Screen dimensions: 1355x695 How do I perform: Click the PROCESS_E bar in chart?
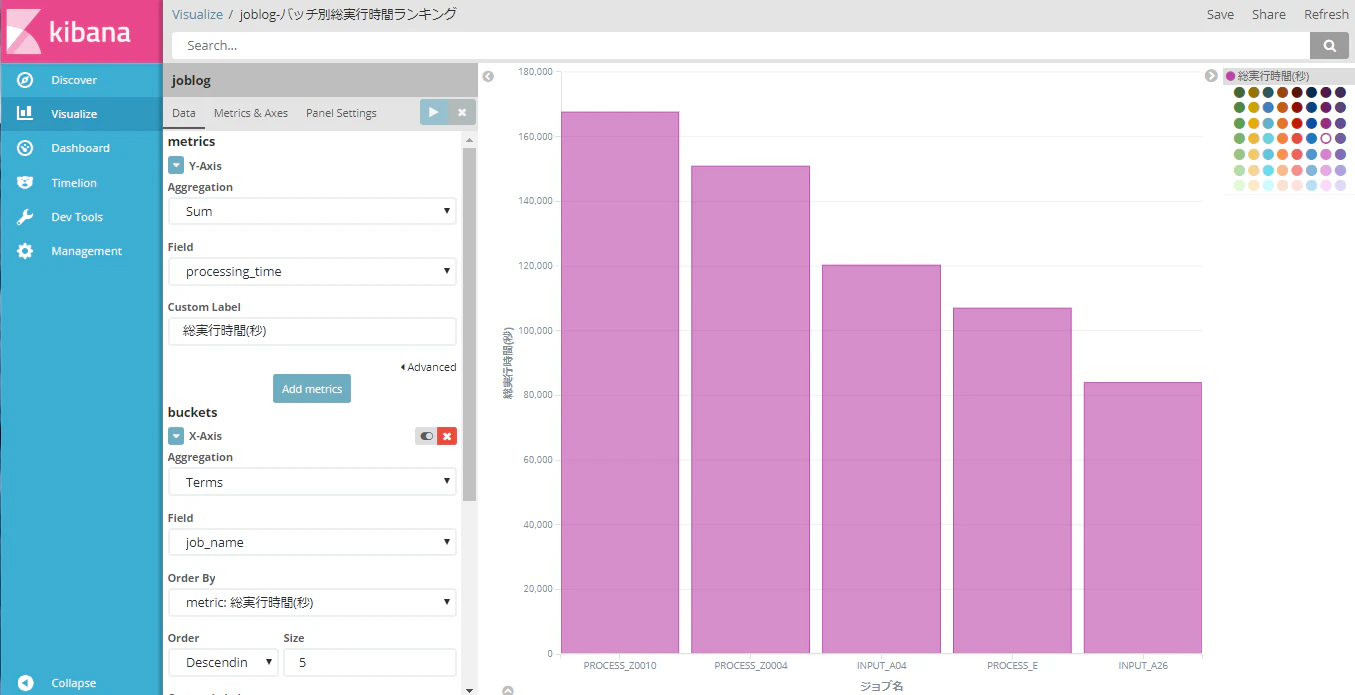tap(1012, 481)
